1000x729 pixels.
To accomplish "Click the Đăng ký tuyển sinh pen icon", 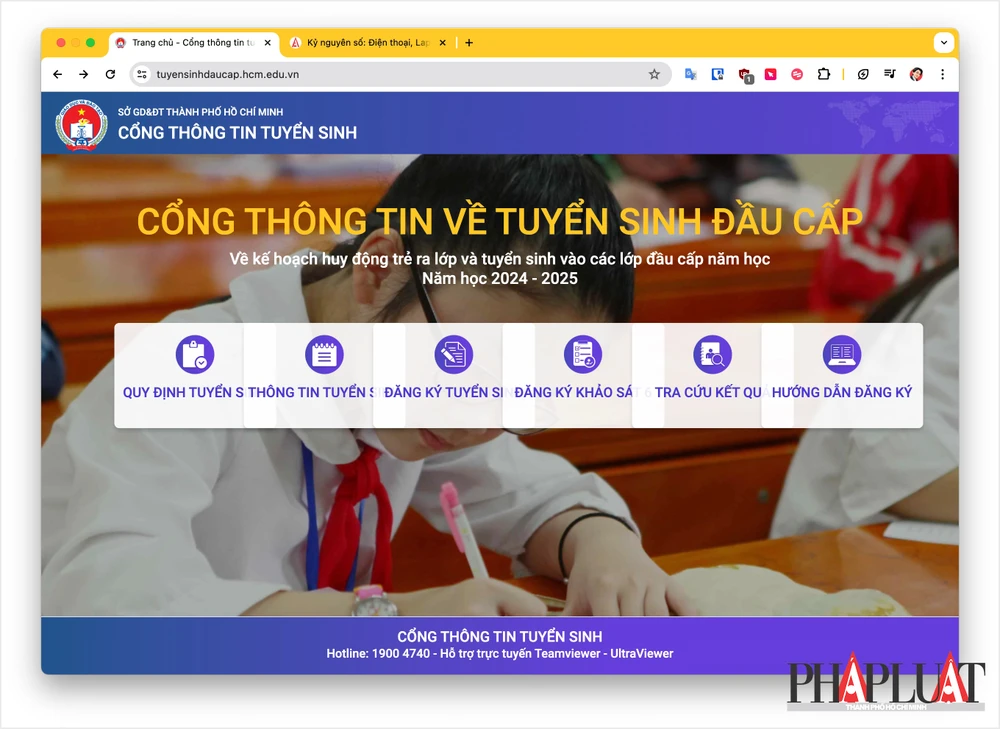I will coord(453,353).
